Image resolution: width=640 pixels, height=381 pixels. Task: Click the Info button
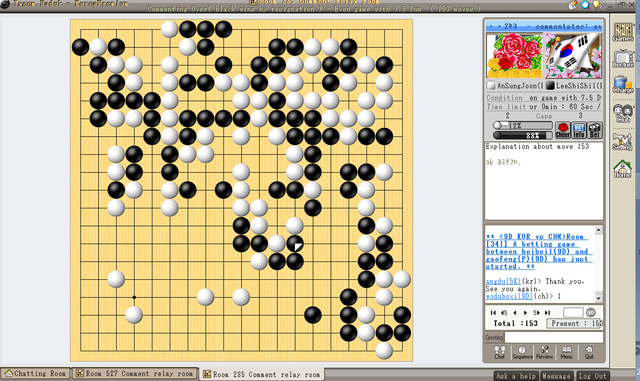pos(579,130)
